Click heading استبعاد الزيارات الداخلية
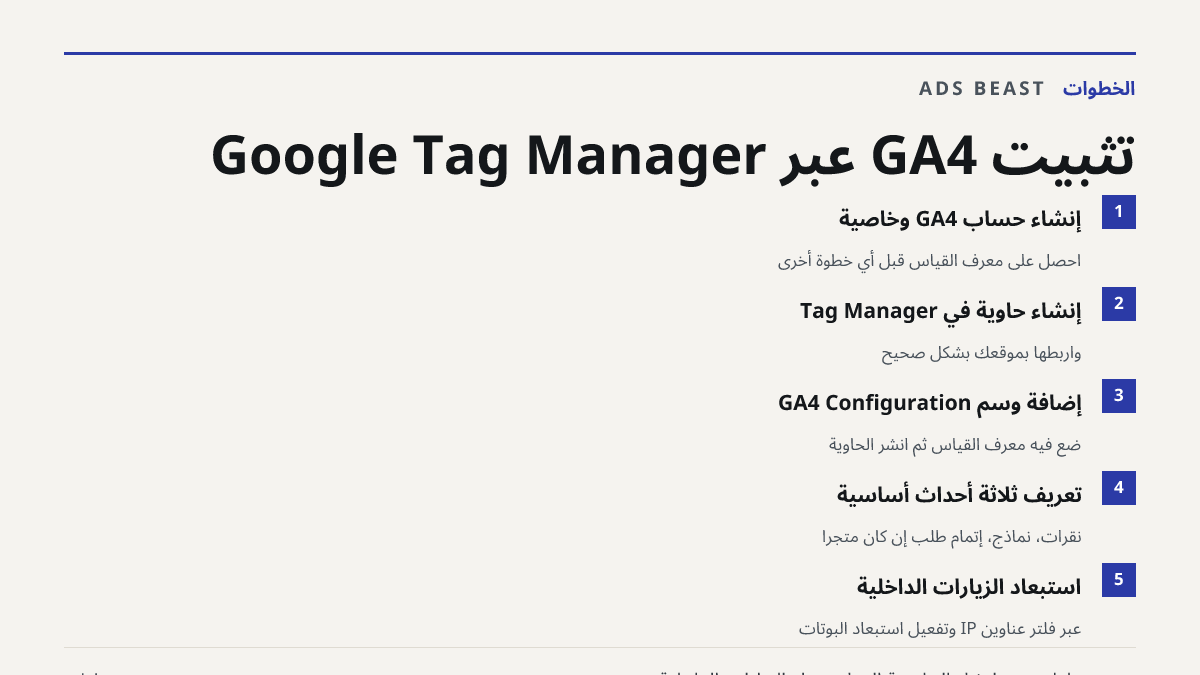Screen dimensions: 1200x675 [969, 587]
